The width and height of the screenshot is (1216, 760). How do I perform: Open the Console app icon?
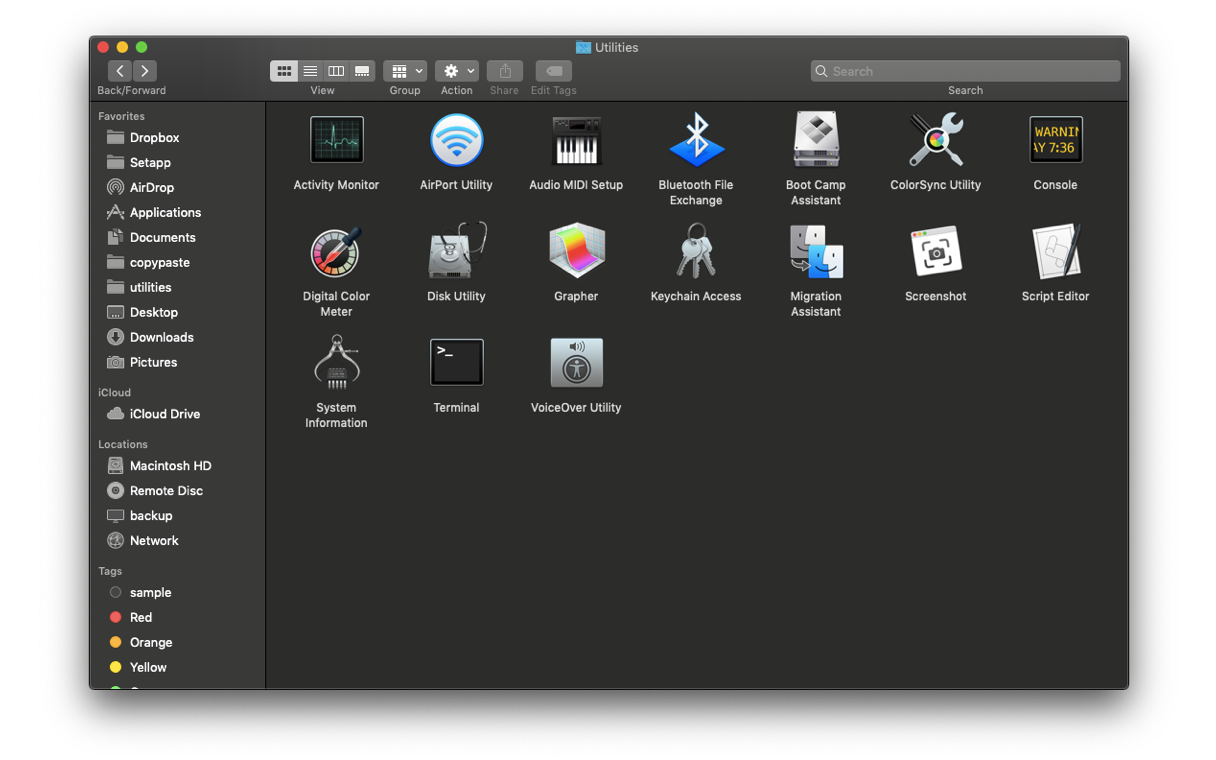[1056, 140]
